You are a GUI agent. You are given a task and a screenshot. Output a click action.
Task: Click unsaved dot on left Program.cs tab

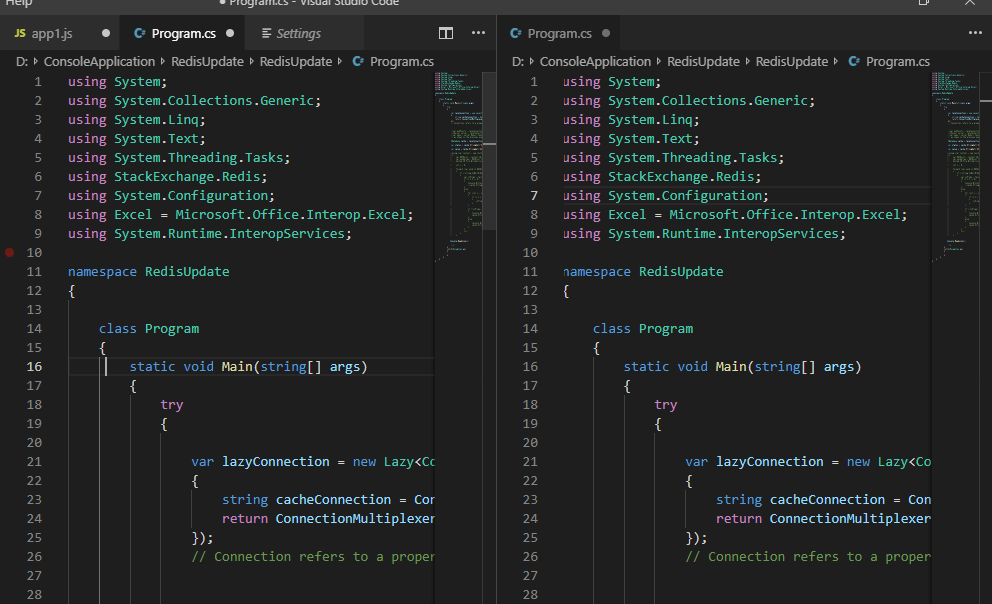point(230,33)
